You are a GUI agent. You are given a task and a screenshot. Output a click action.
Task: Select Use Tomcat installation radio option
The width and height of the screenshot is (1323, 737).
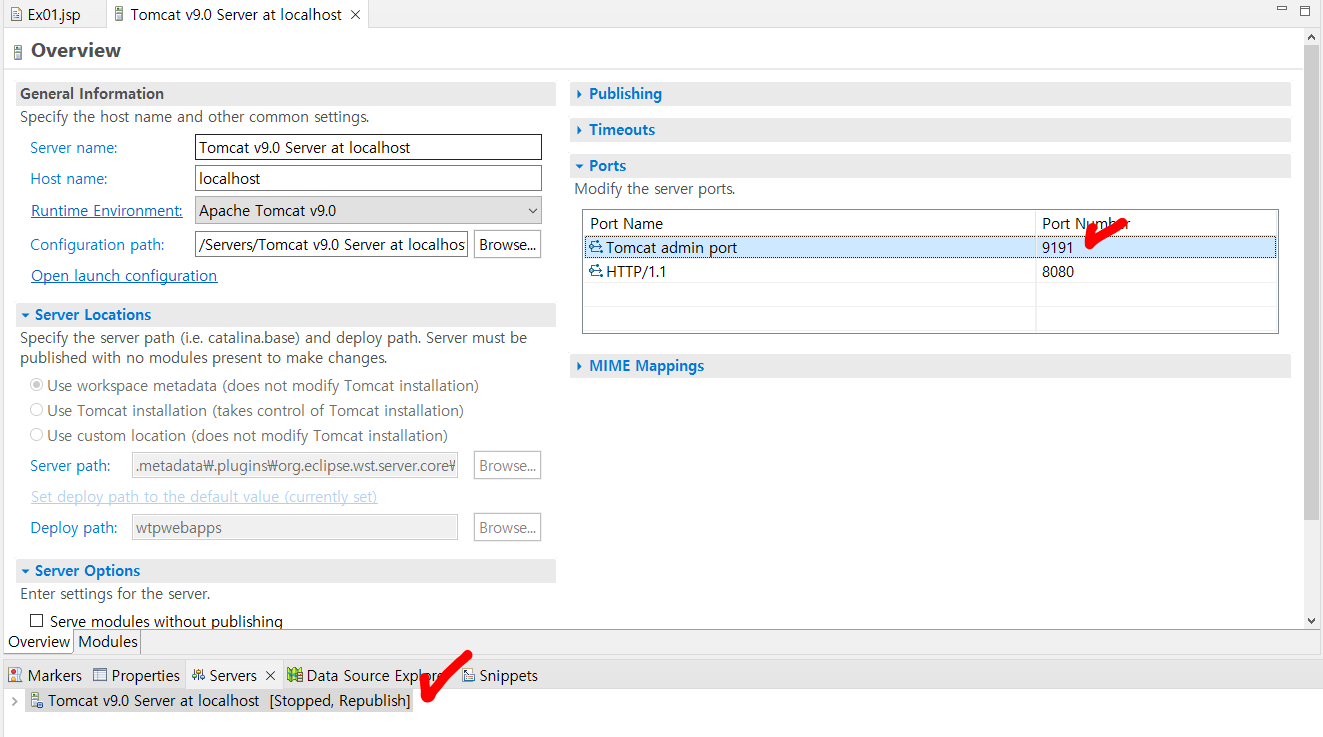pos(37,410)
